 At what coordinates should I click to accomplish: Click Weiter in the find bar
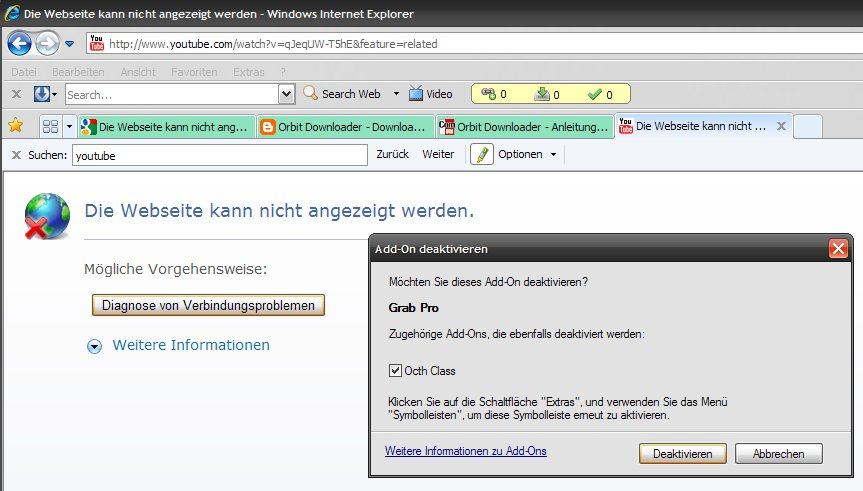tap(438, 154)
